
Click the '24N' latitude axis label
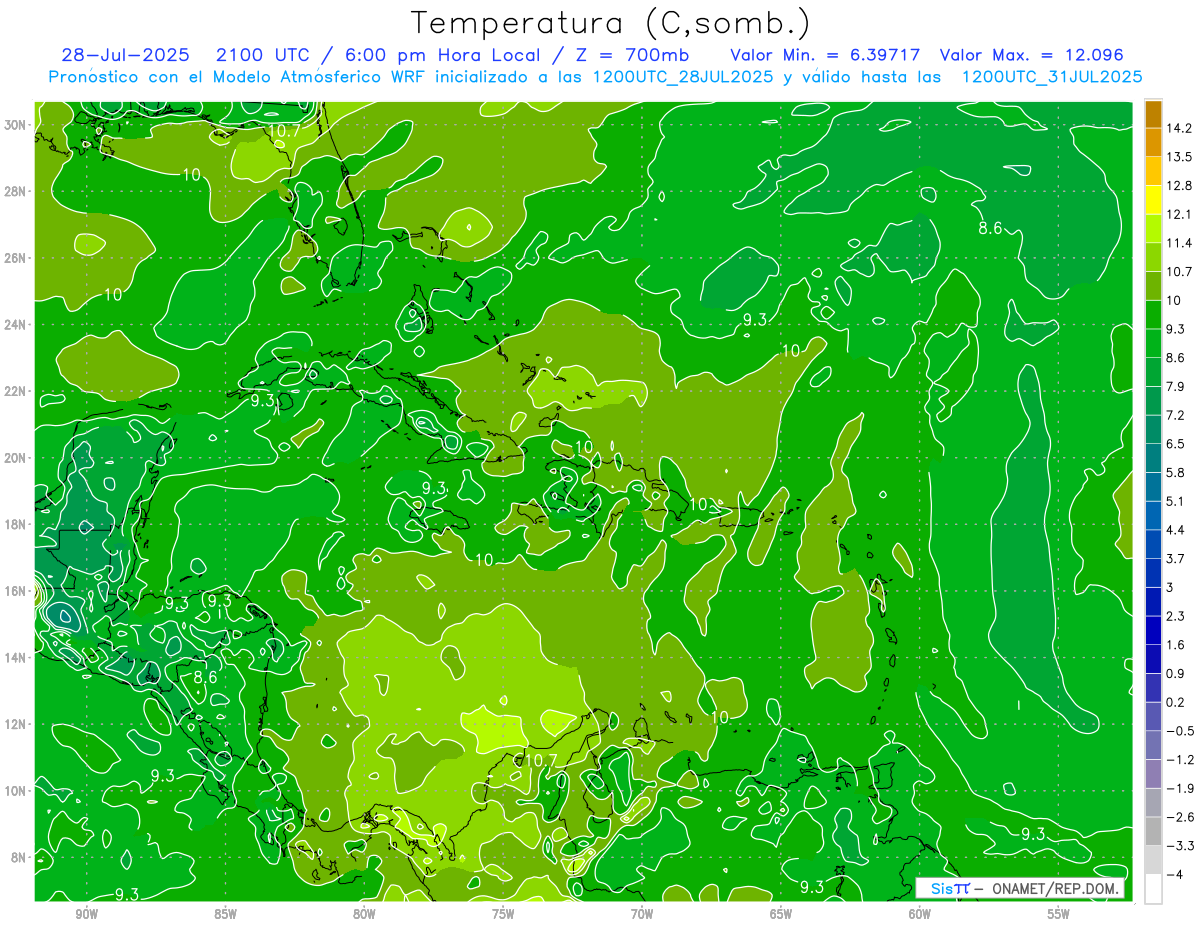coord(15,324)
